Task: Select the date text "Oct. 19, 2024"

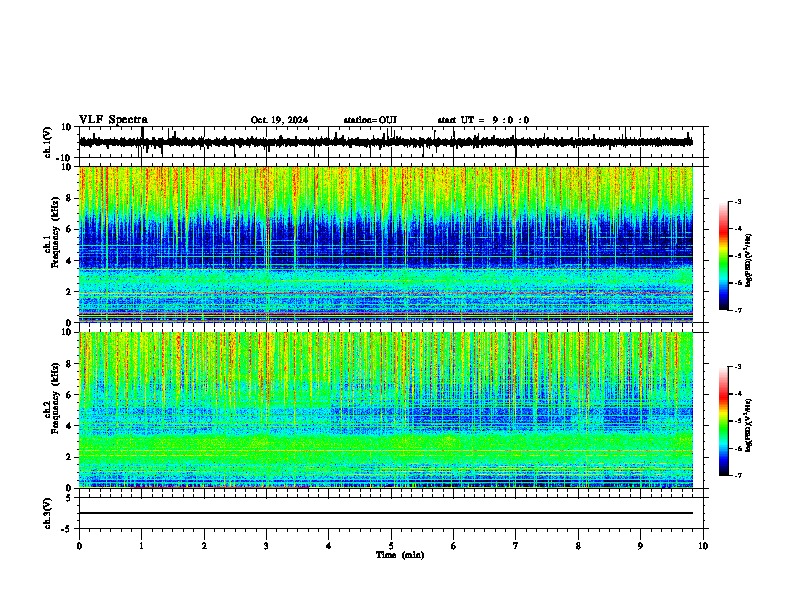Action: point(279,120)
